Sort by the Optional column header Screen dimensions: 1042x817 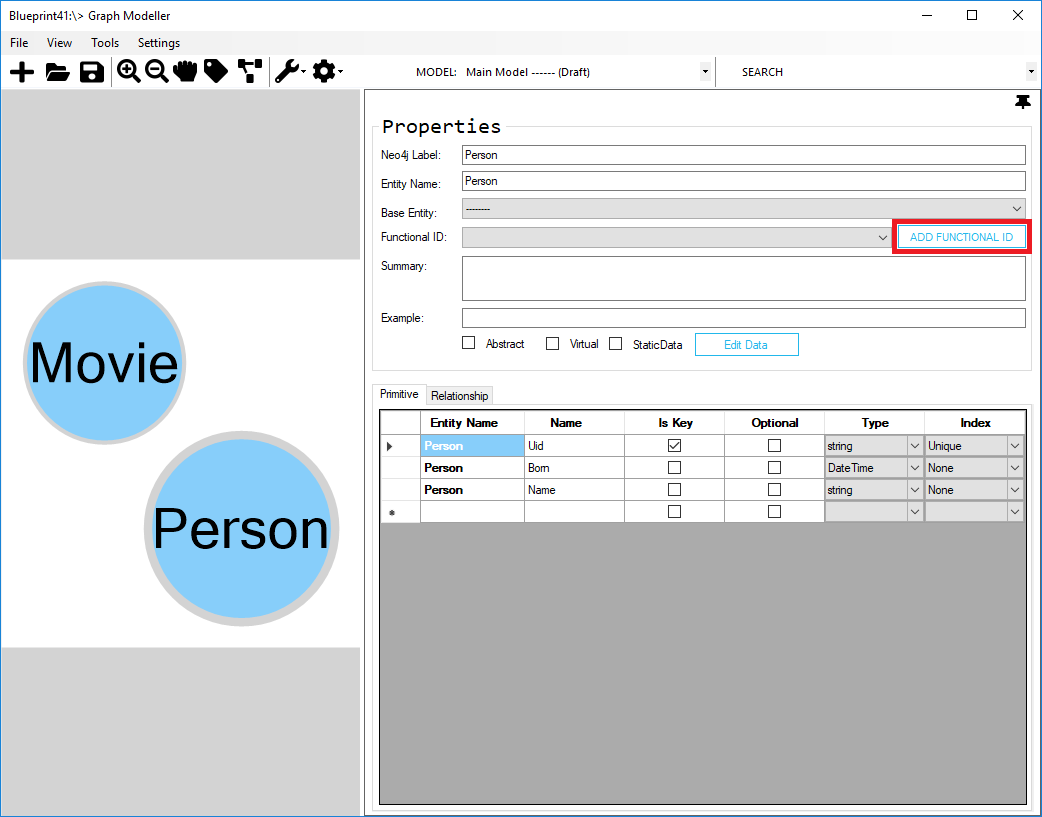[x=774, y=423]
